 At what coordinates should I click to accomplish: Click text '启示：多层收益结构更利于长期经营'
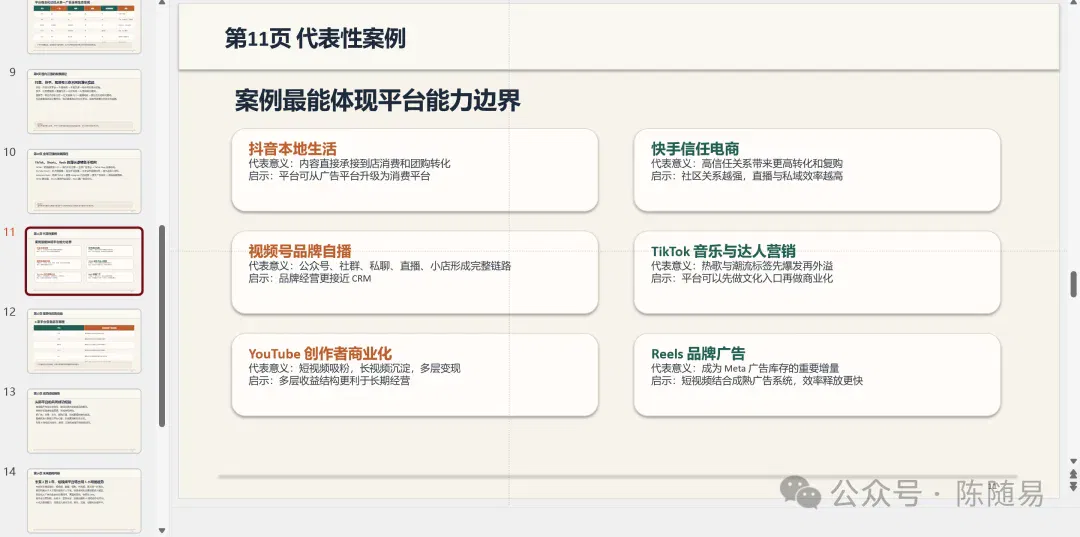click(329, 381)
